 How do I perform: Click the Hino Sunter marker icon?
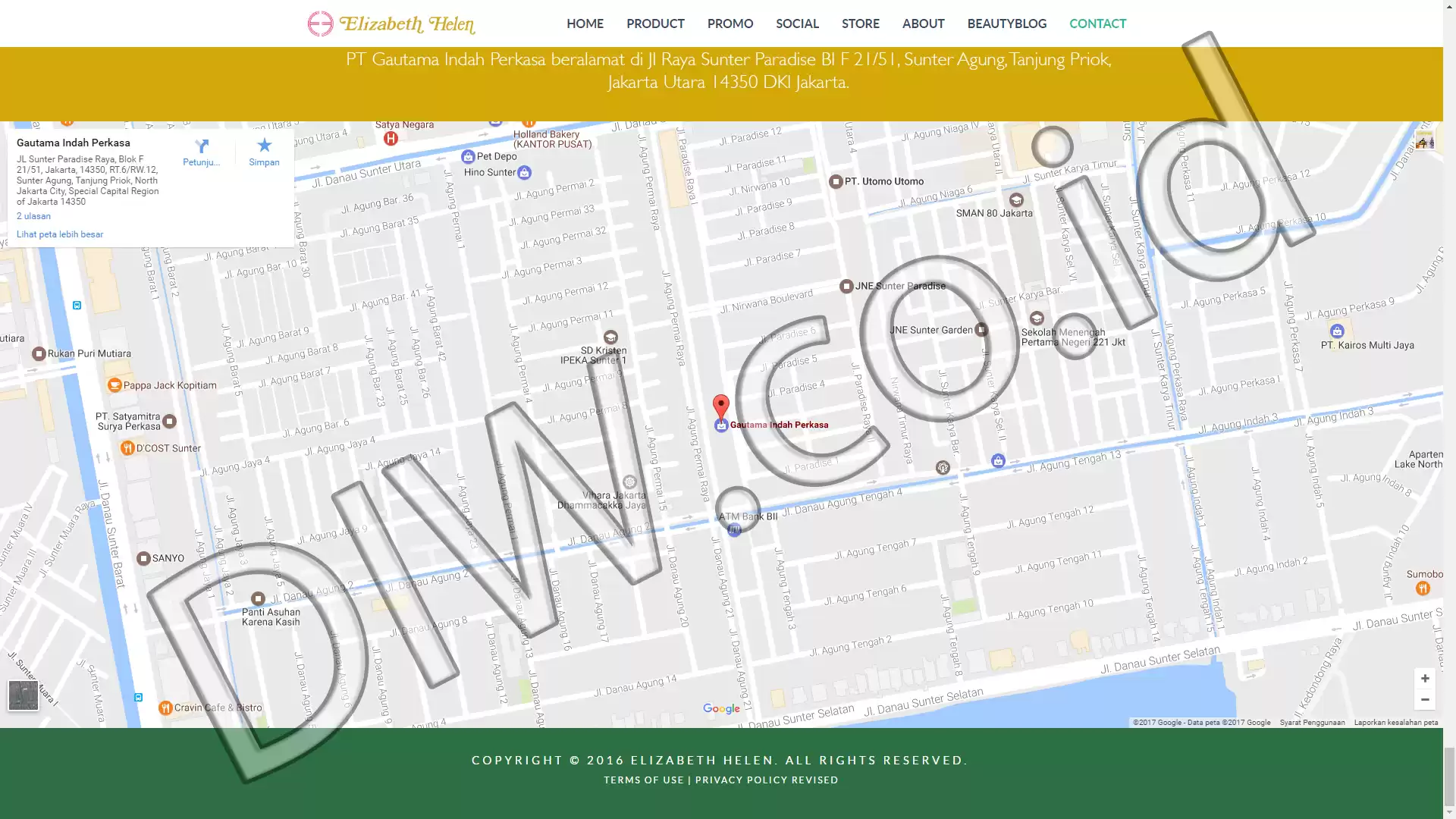[525, 172]
